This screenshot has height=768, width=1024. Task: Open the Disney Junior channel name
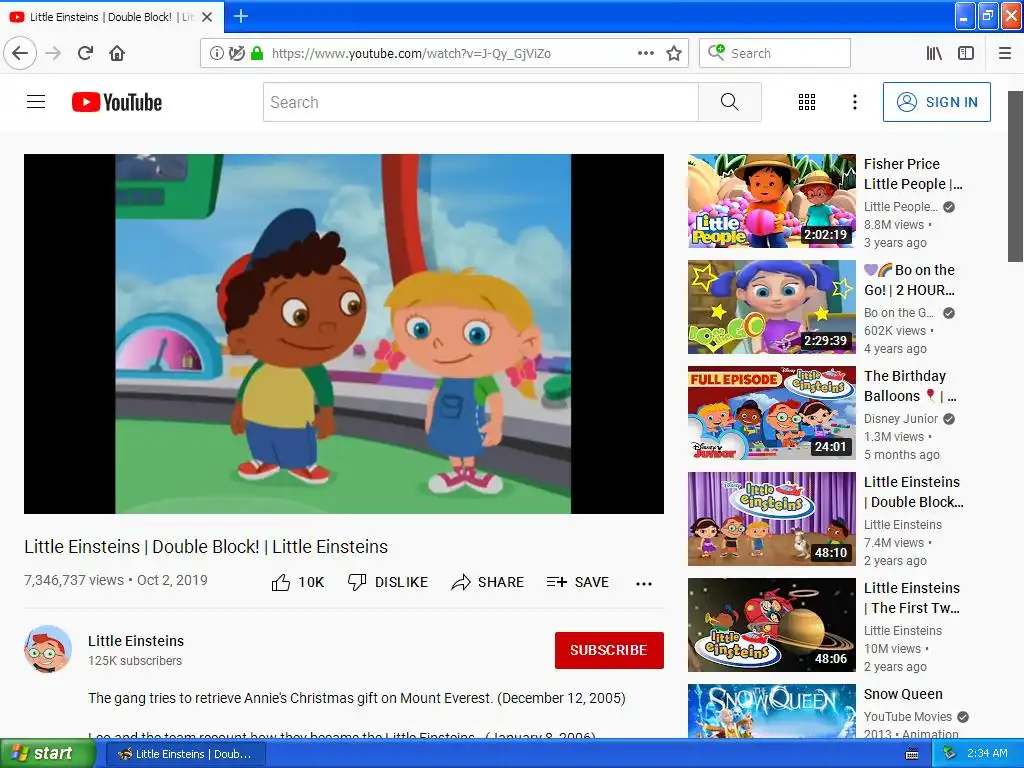pos(901,419)
